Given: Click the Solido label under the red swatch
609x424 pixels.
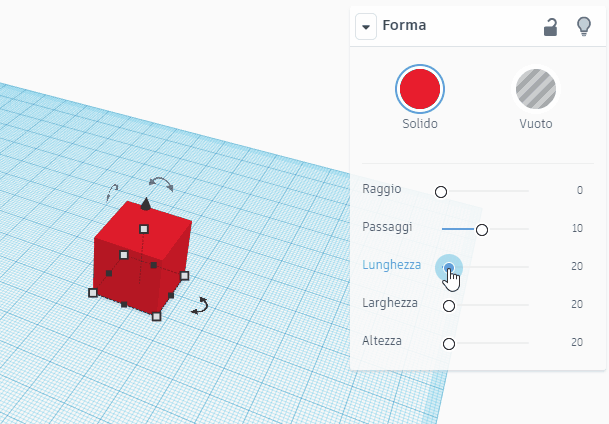Looking at the screenshot, I should (x=420, y=125).
